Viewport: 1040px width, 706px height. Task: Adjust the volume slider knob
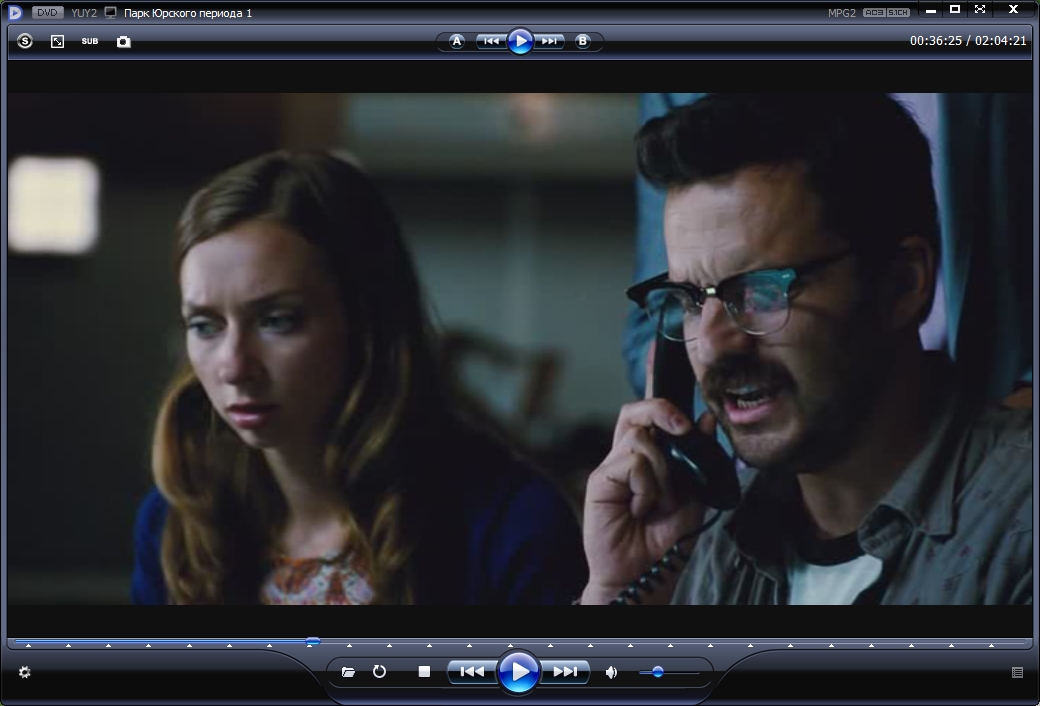pyautogui.click(x=657, y=672)
